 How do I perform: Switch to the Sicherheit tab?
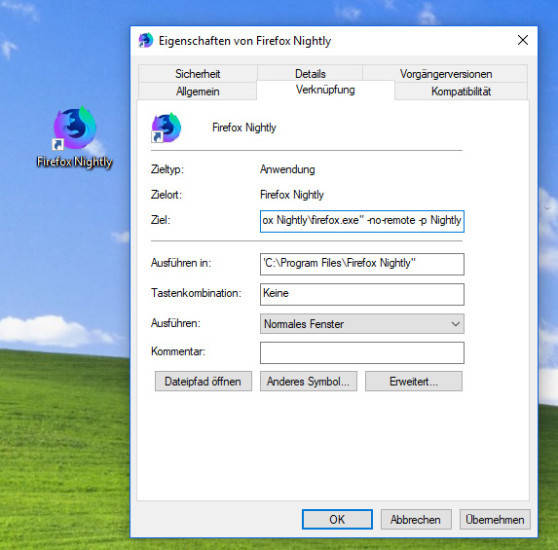tap(198, 74)
